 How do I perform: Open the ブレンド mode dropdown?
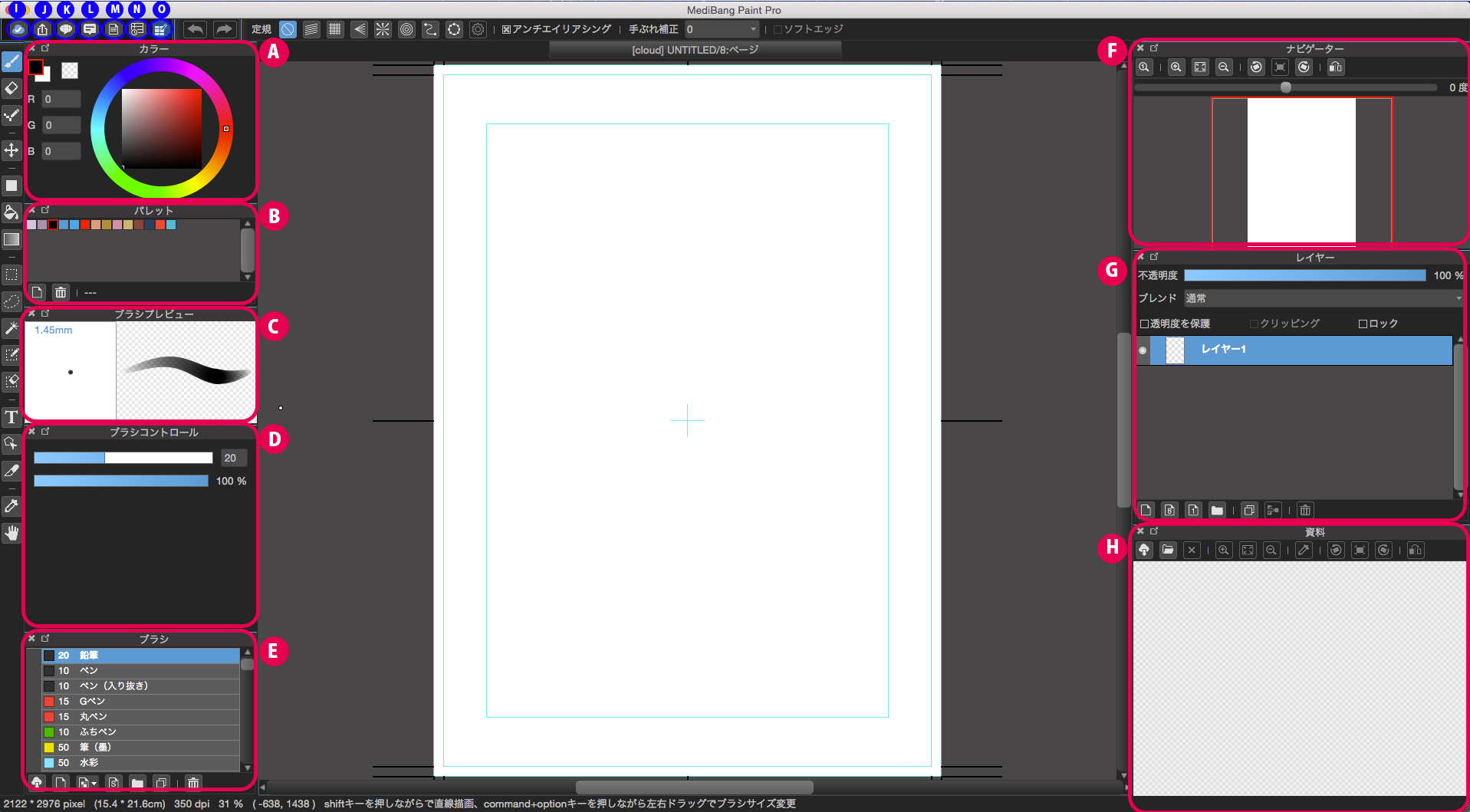pyautogui.click(x=1324, y=298)
